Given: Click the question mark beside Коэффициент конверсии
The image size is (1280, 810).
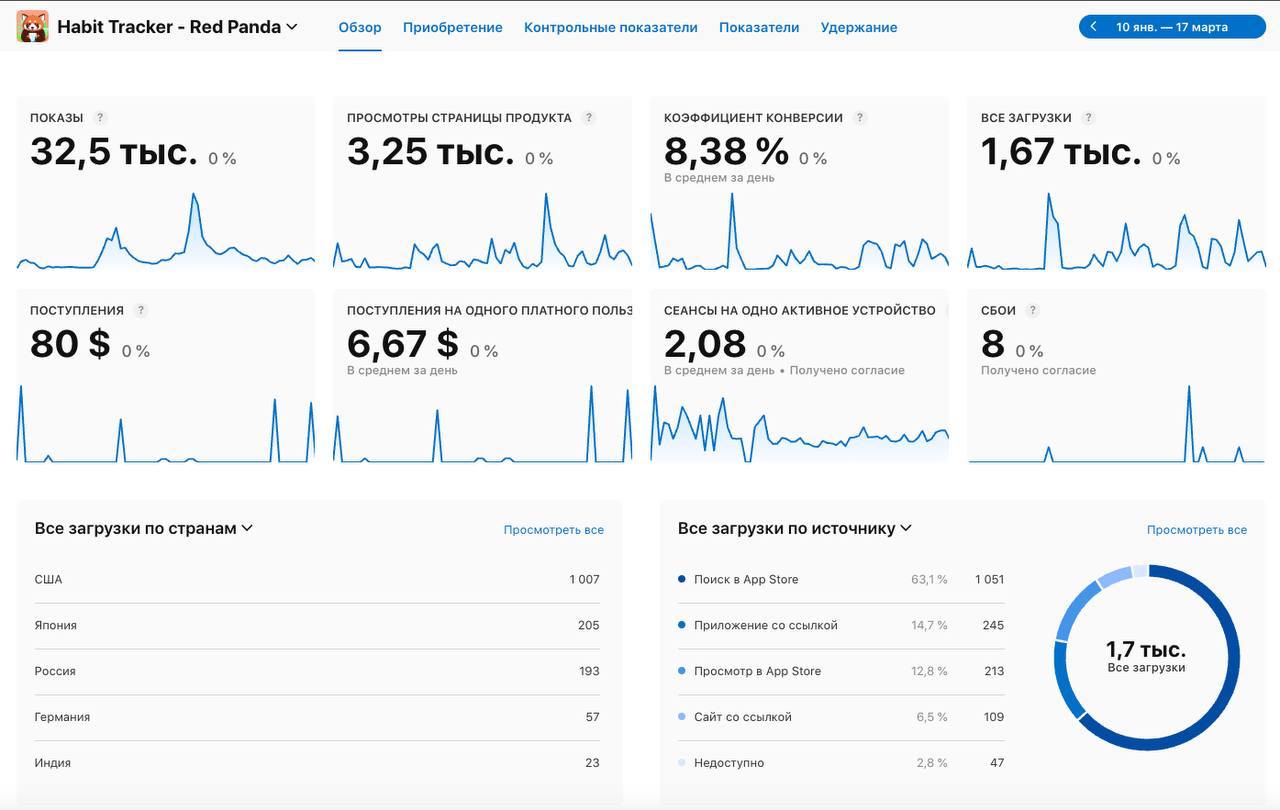Looking at the screenshot, I should point(859,117).
